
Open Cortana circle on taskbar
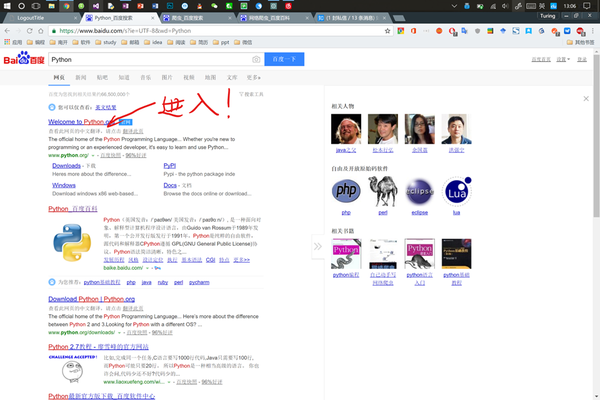[x=21, y=6]
